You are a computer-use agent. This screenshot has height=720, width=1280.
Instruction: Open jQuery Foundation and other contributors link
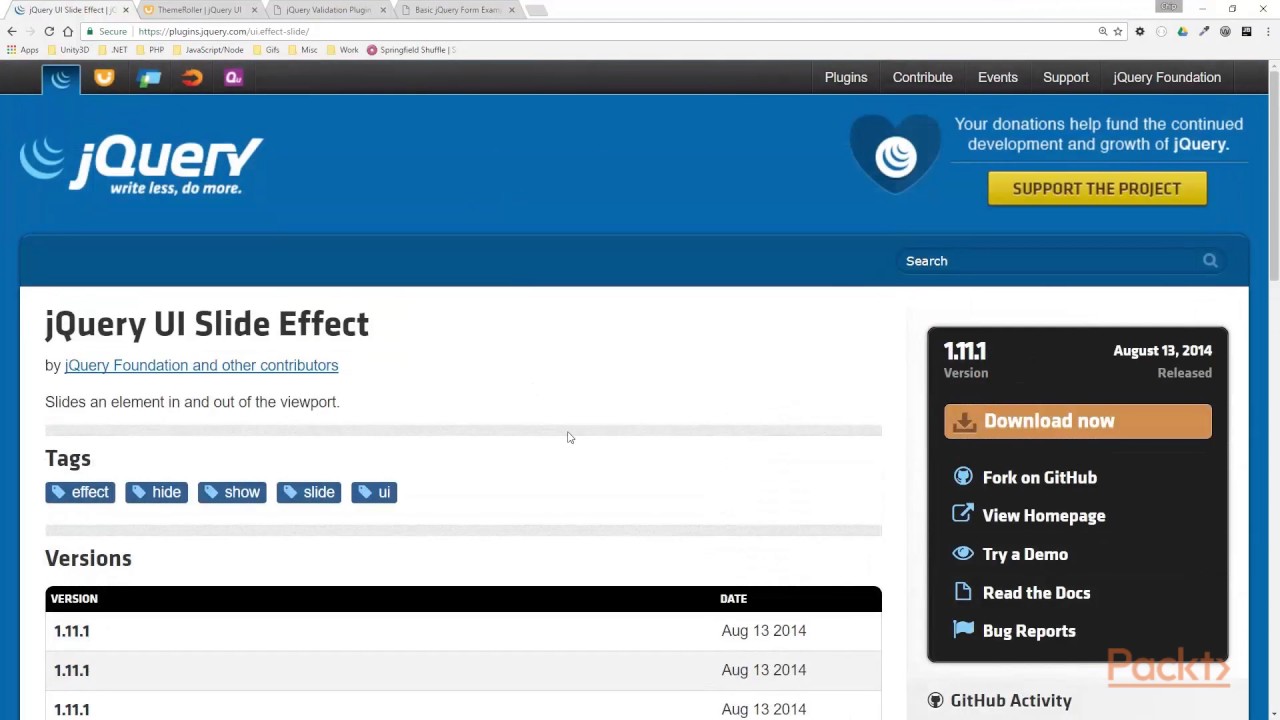point(201,365)
